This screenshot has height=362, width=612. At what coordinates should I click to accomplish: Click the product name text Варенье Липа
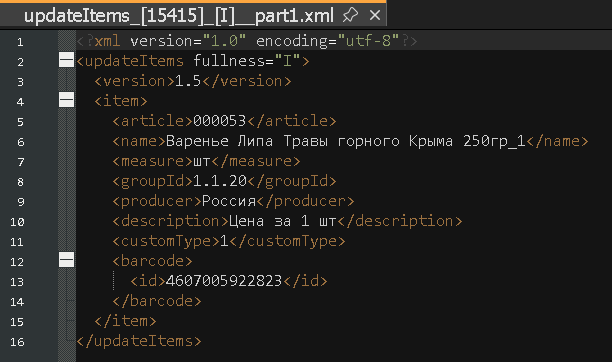pyautogui.click(x=219, y=141)
